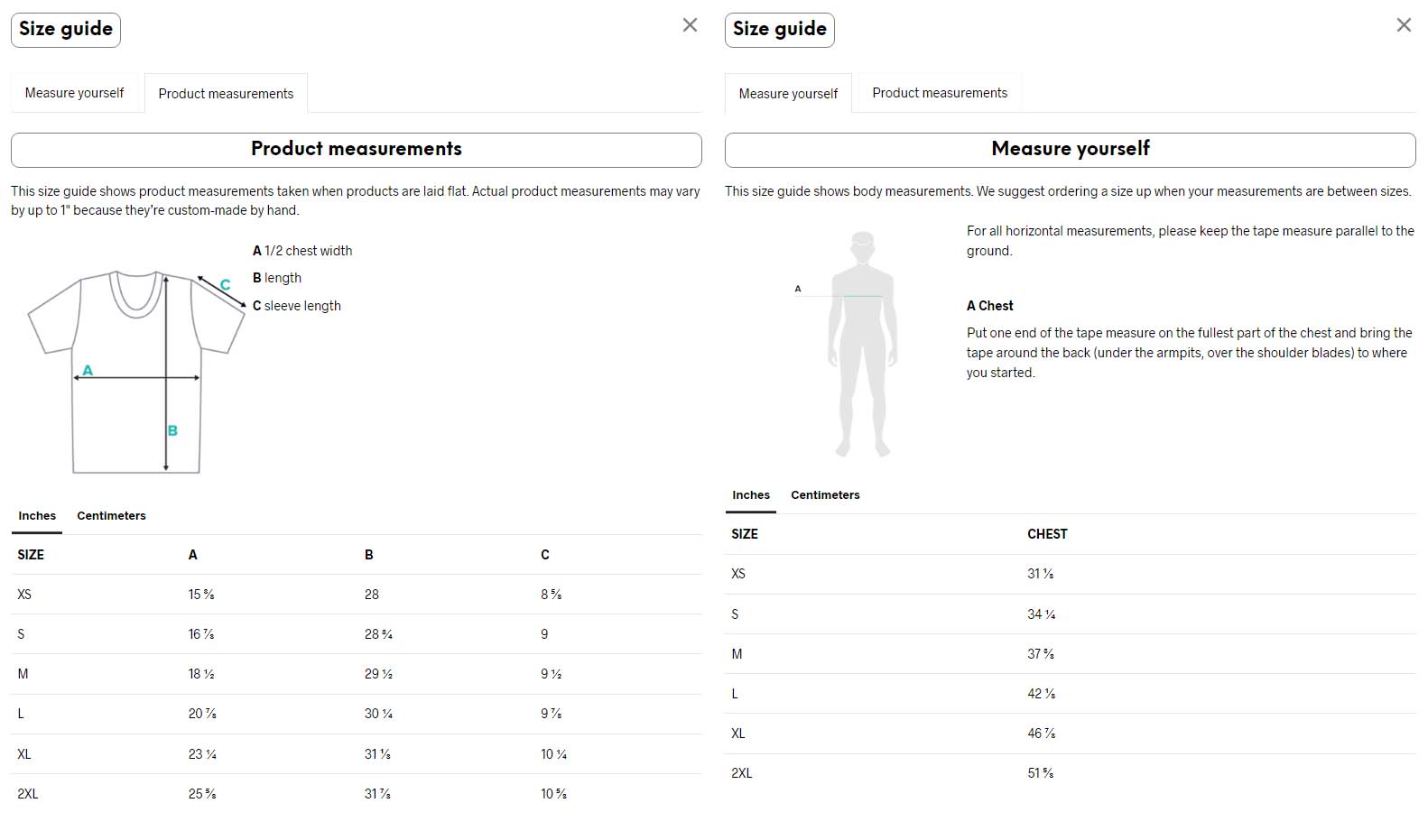Switch chest table to Centimeters
Image resolution: width=1428 pixels, height=840 pixels.
825,495
